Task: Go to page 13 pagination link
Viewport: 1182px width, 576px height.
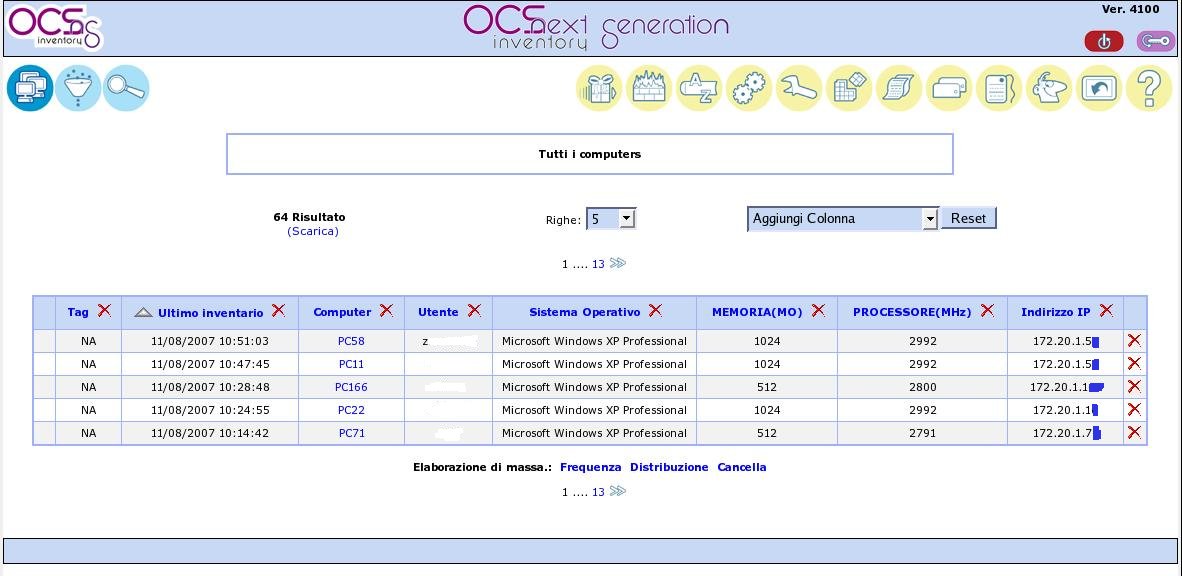Action: tap(596, 264)
